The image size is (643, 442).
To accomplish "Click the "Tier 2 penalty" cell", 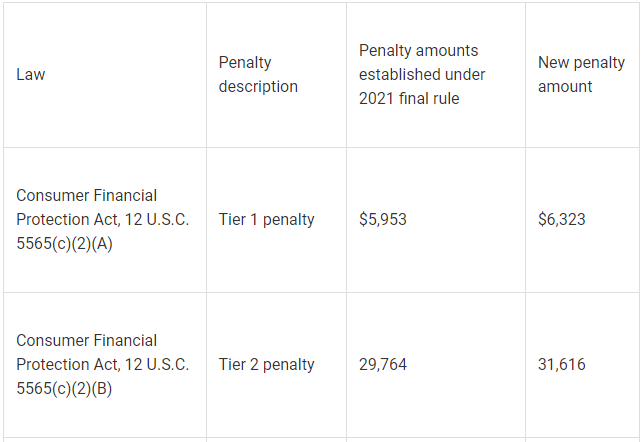I will click(x=267, y=365).
